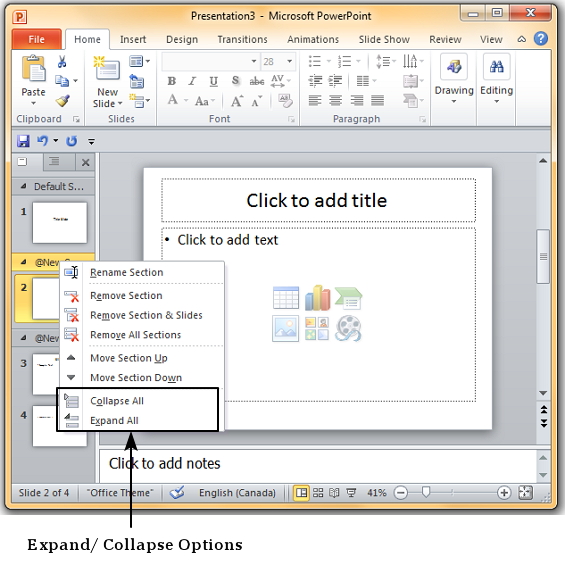The height and width of the screenshot is (565, 565).
Task: Switch to the Animations tab
Action: click(x=313, y=39)
